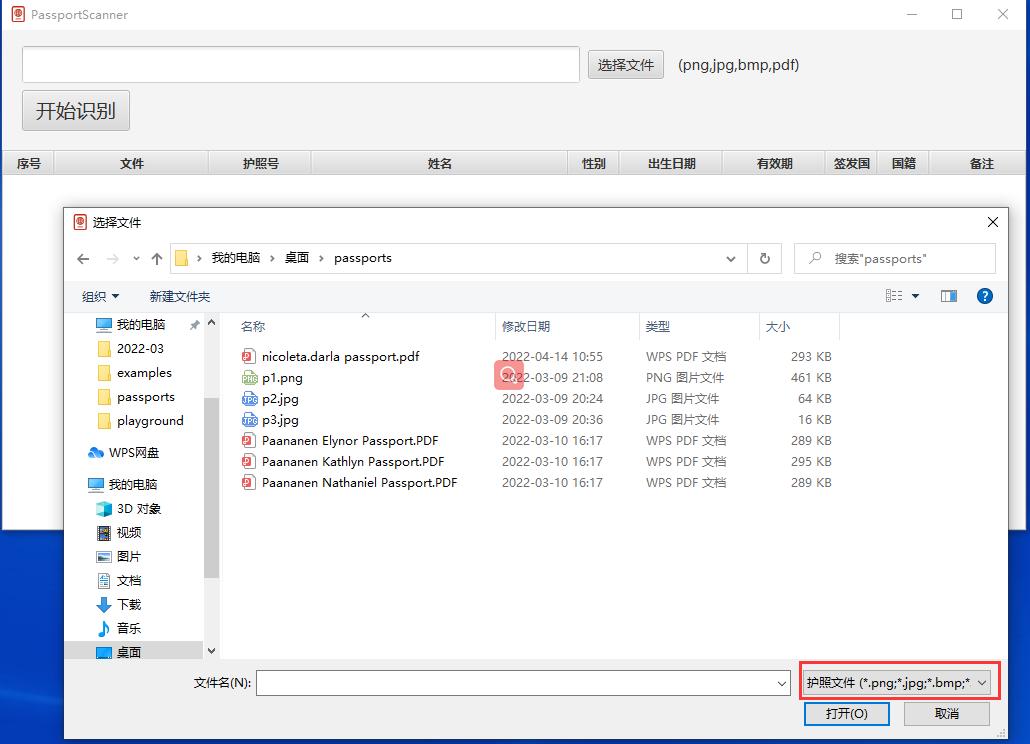The height and width of the screenshot is (744, 1030).
Task: Select 图片 in the sidebar
Action: [129, 557]
